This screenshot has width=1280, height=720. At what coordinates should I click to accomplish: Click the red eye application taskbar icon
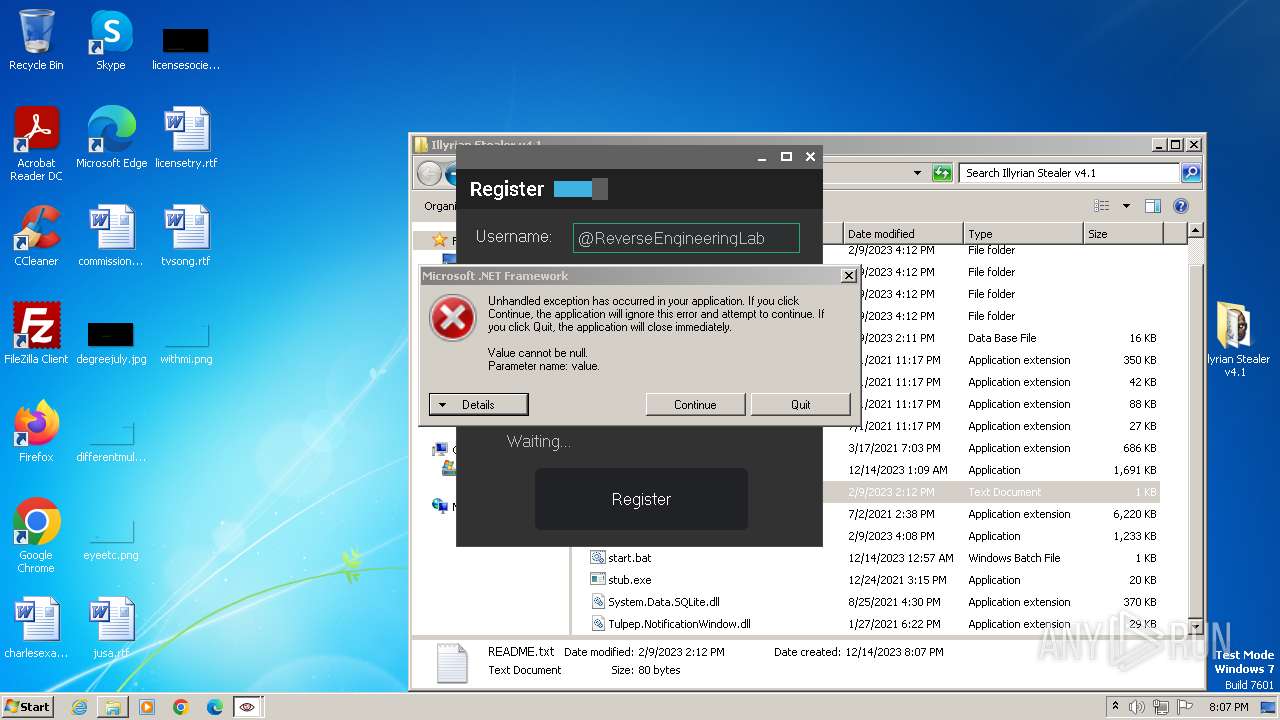click(247, 707)
